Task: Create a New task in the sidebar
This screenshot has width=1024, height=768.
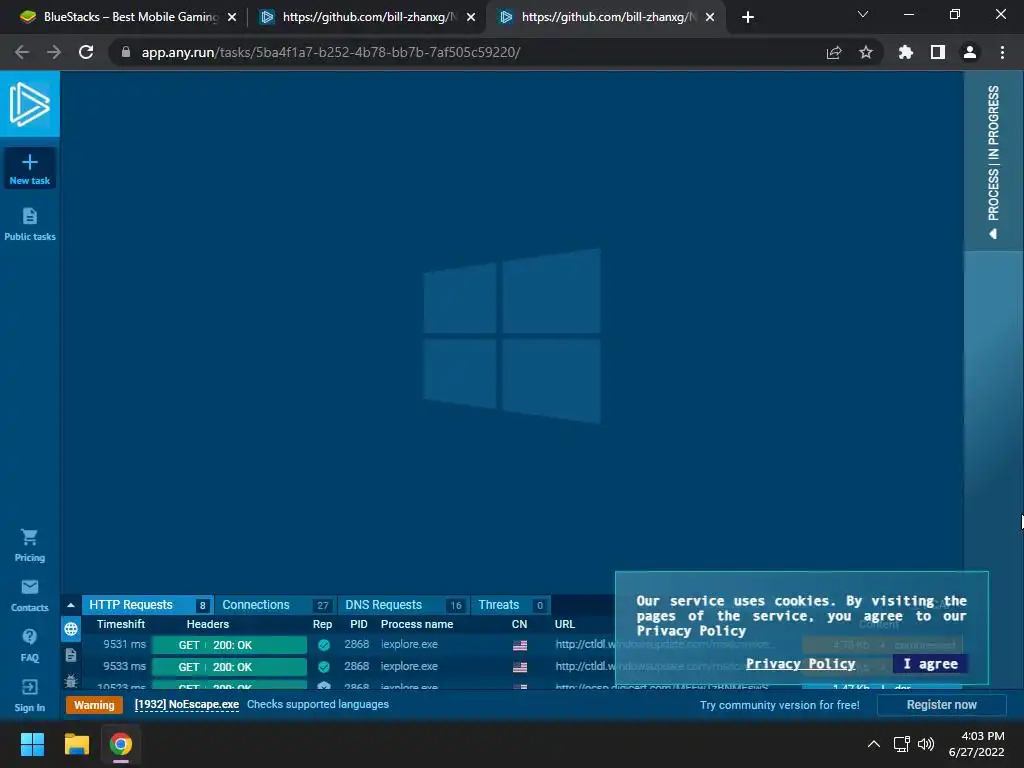Action: tap(29, 168)
